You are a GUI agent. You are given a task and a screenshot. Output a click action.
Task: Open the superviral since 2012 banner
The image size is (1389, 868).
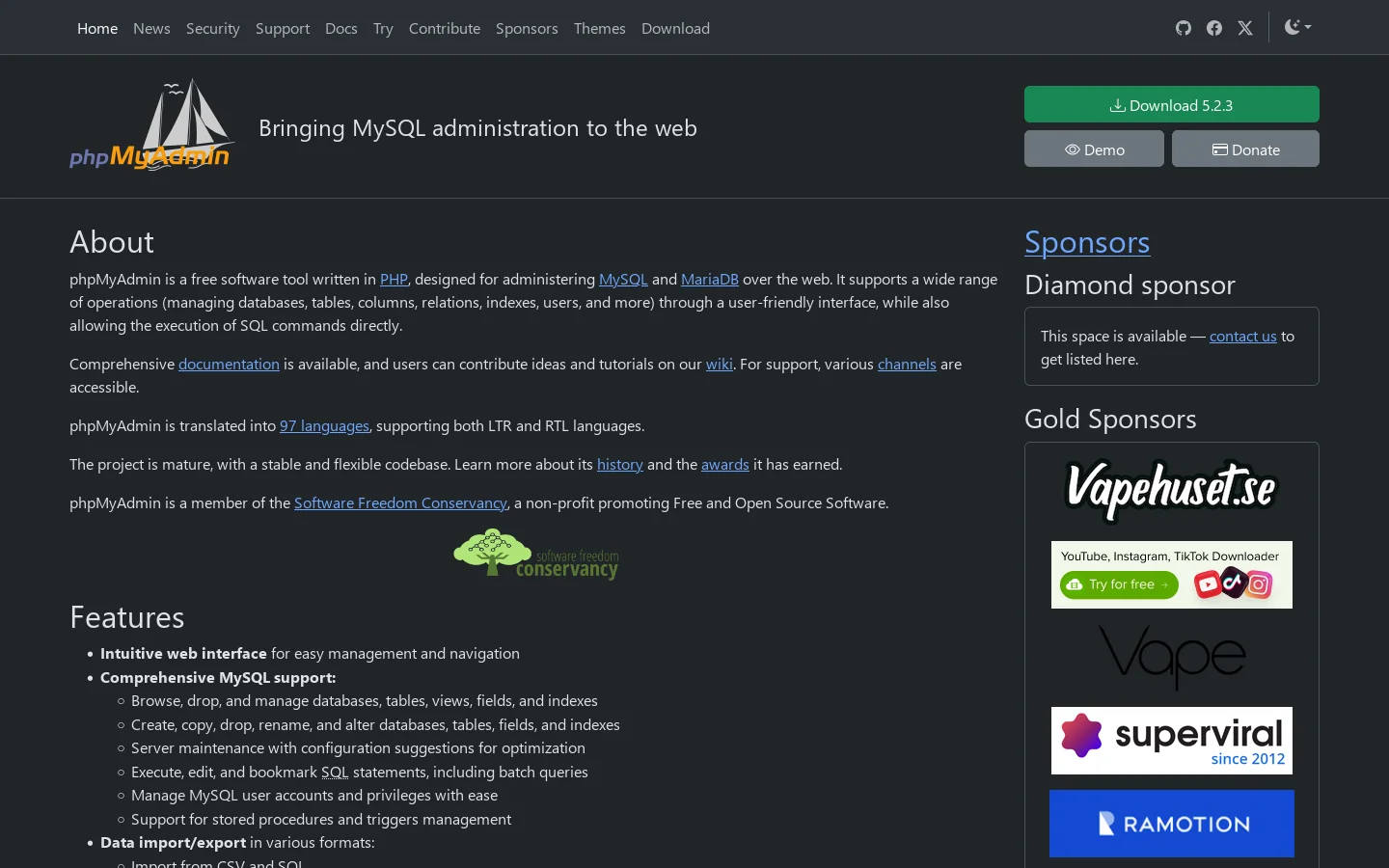[1172, 741]
